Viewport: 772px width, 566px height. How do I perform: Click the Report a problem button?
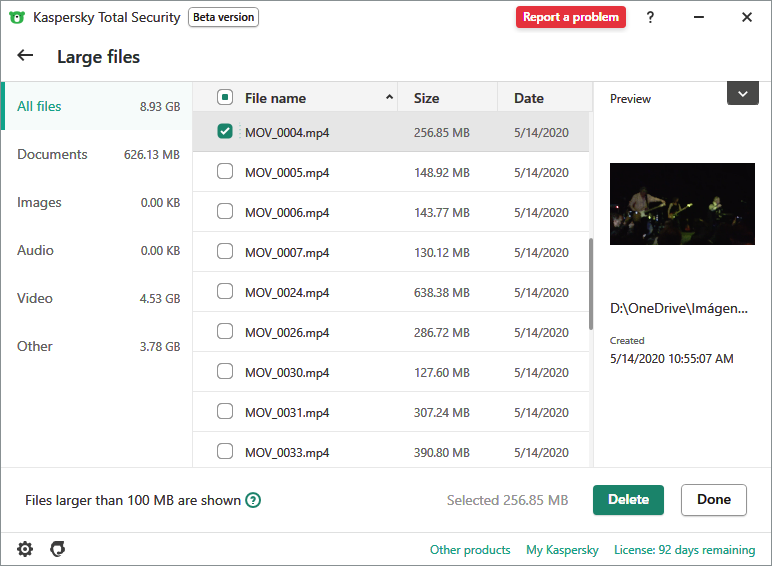point(570,17)
